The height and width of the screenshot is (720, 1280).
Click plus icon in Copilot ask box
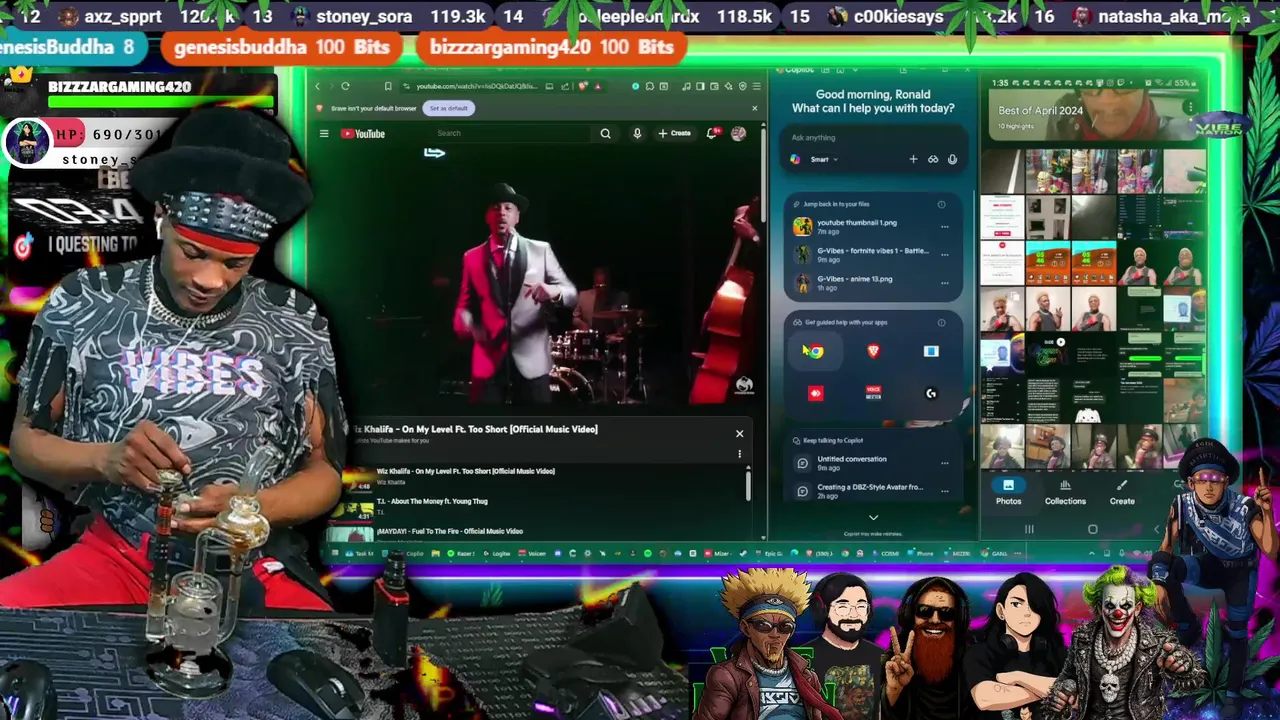[913, 159]
